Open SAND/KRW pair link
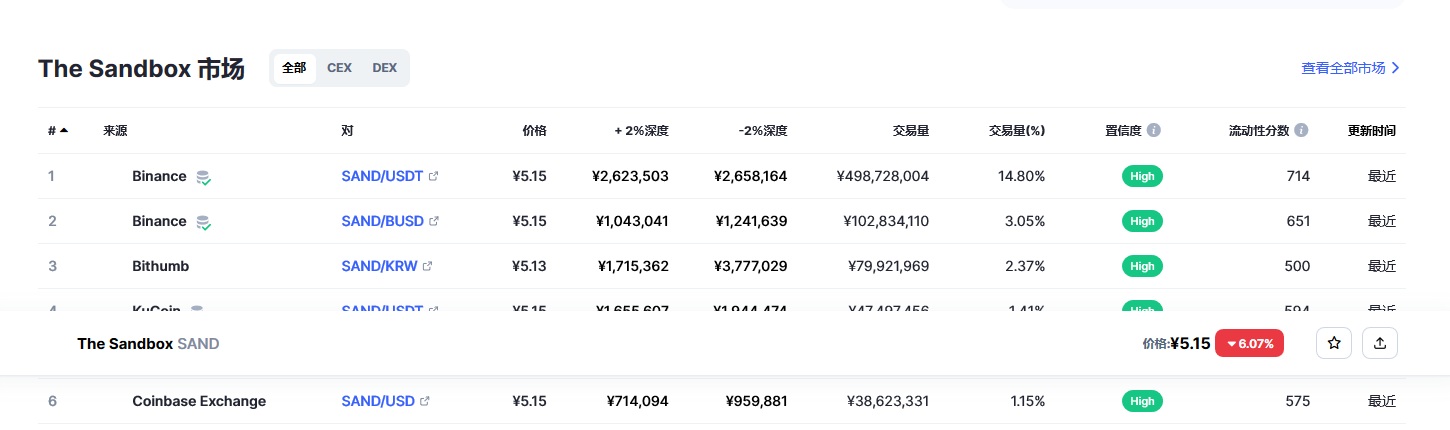 click(x=380, y=266)
